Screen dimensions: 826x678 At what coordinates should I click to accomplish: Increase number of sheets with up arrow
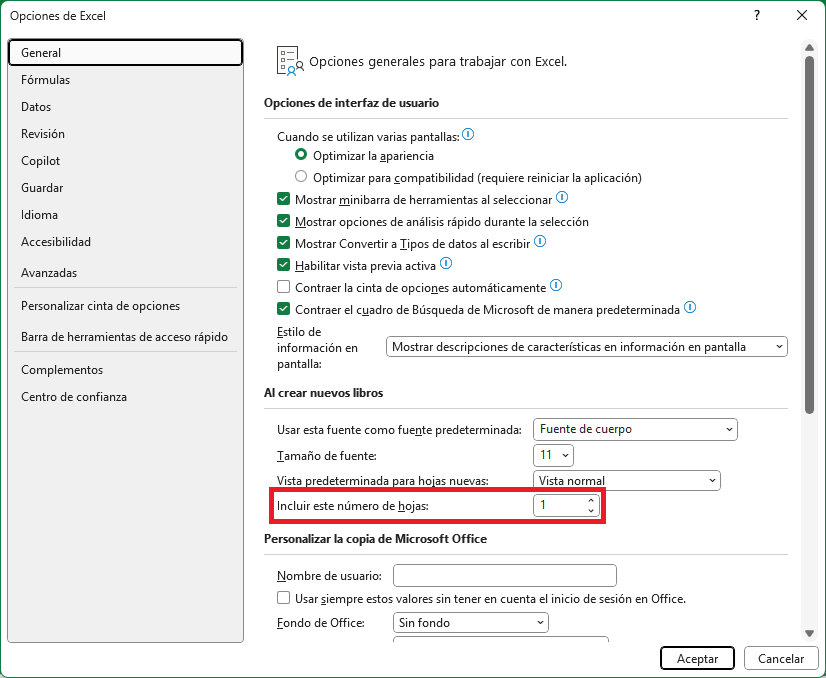591,500
